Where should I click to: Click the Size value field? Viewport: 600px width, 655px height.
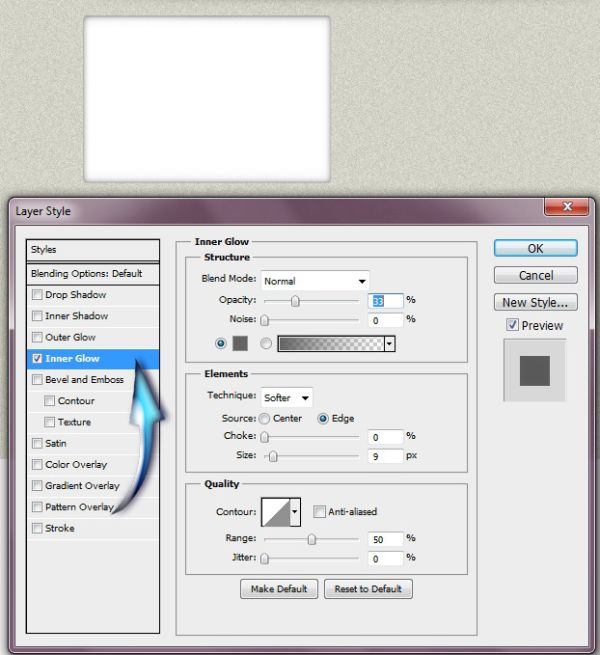[386, 456]
